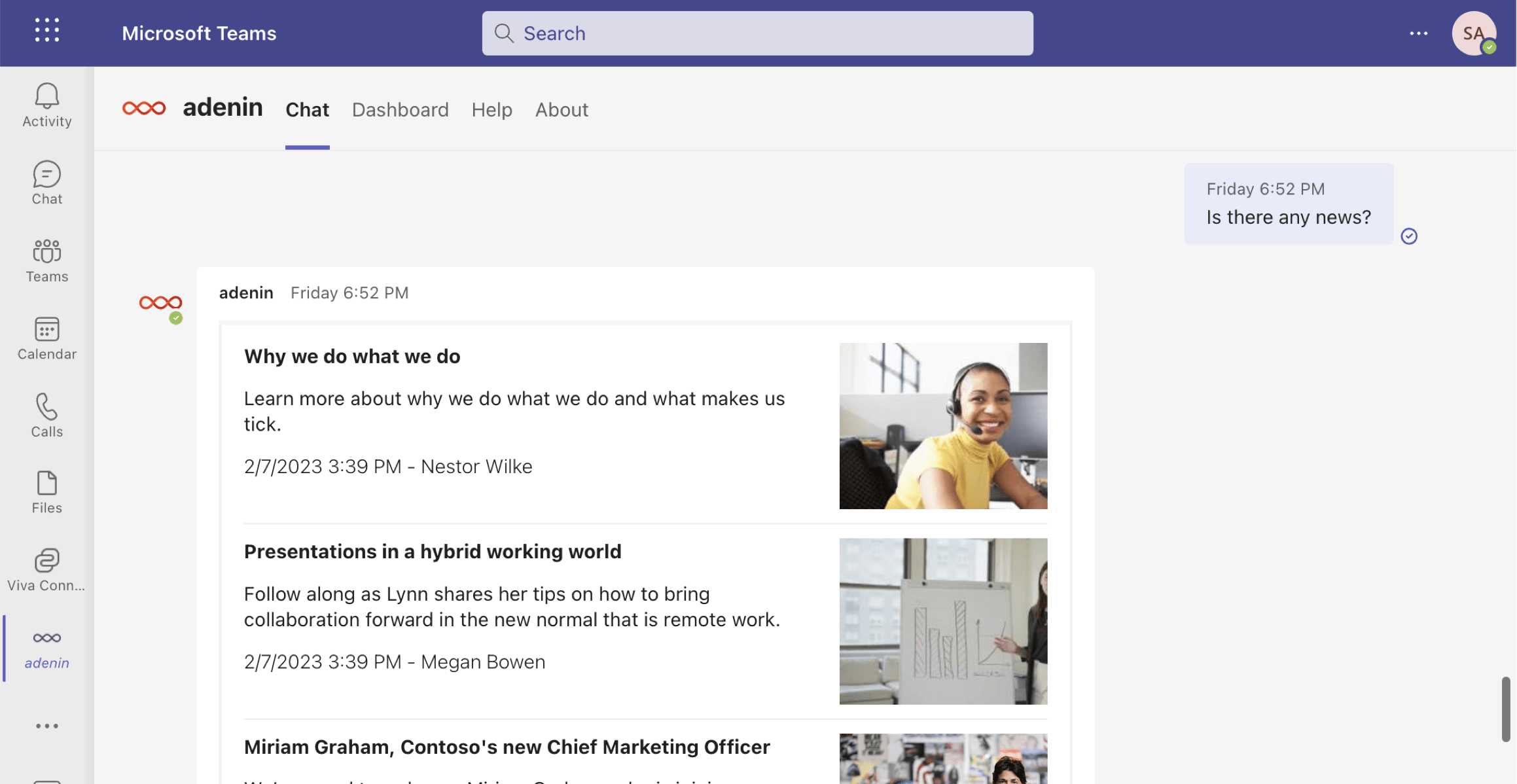
Task: Expand more apps ellipsis in sidebar
Action: [47, 726]
